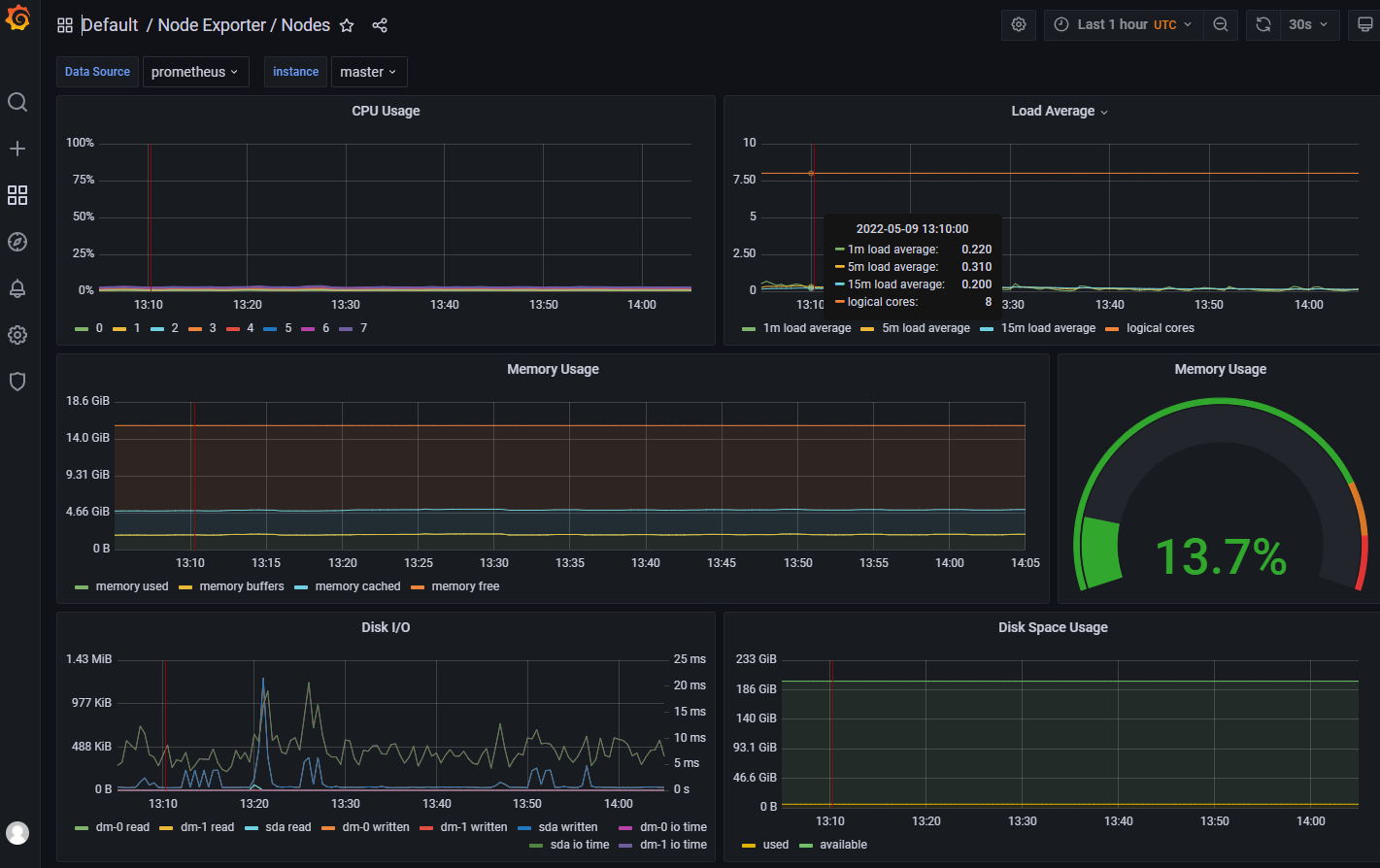Screen dimensions: 1380x868
Task: Click the dashboard grid icon beside Default
Action: tap(65, 25)
